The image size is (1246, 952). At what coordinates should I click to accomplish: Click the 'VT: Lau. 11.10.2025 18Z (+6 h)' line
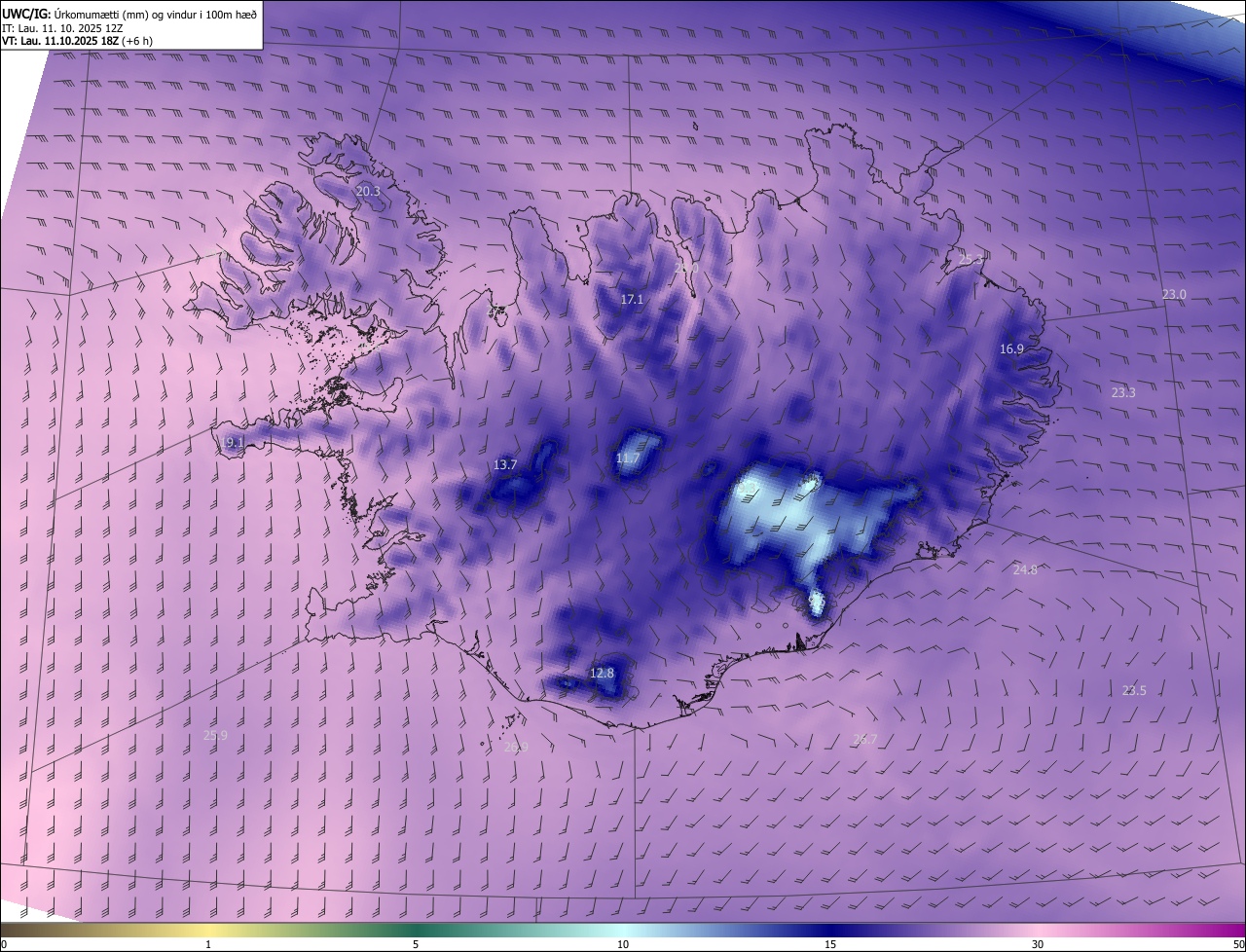(x=77, y=41)
